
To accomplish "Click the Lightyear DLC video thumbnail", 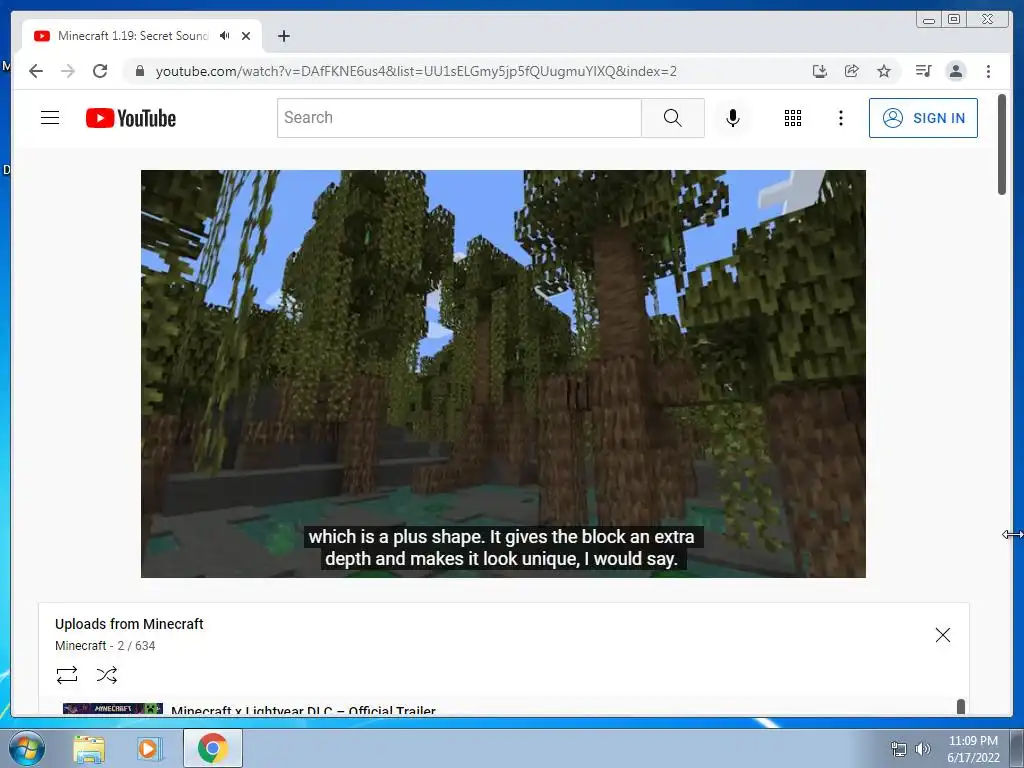I will (113, 709).
